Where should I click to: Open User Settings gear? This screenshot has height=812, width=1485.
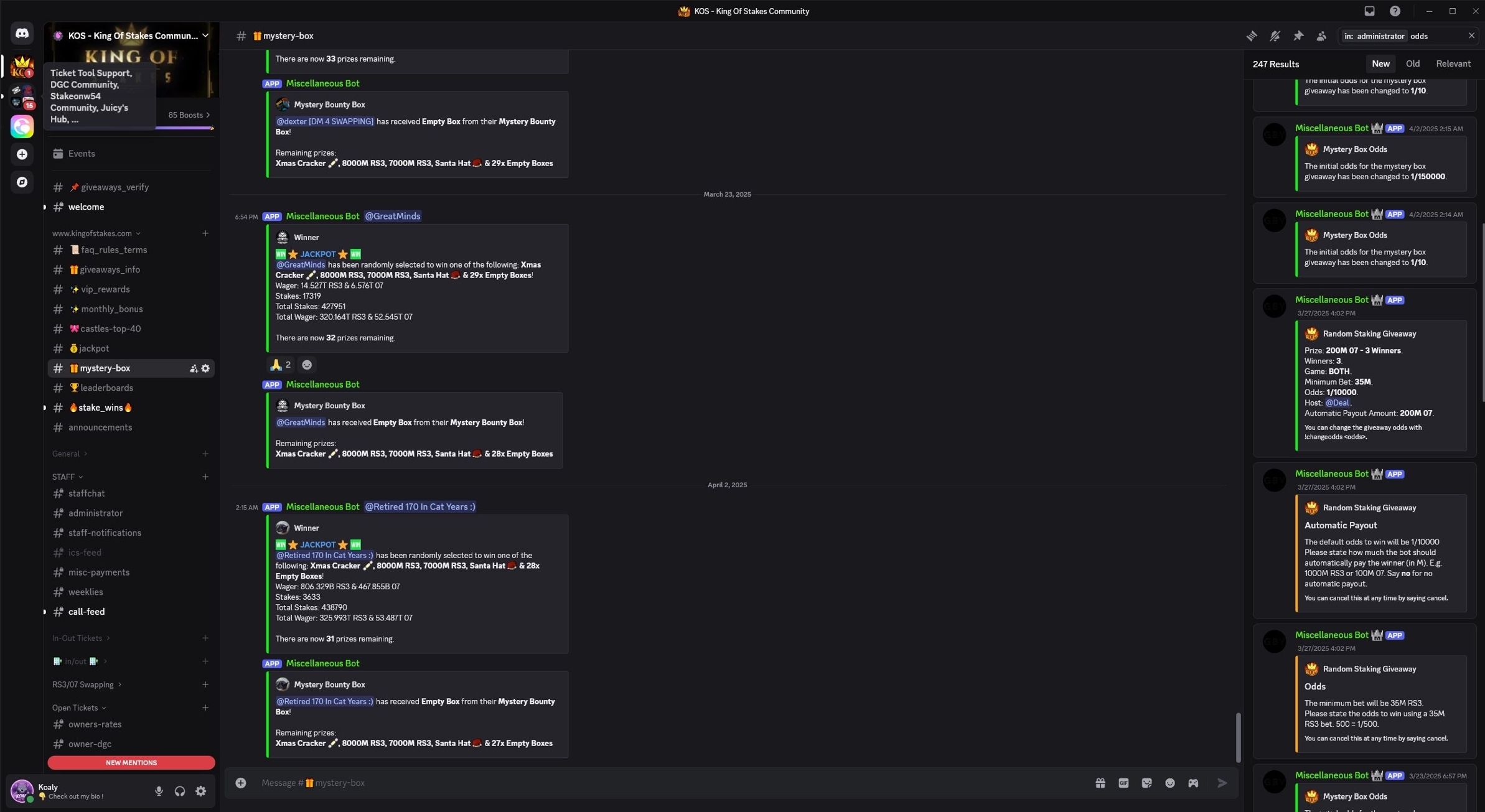(x=200, y=791)
